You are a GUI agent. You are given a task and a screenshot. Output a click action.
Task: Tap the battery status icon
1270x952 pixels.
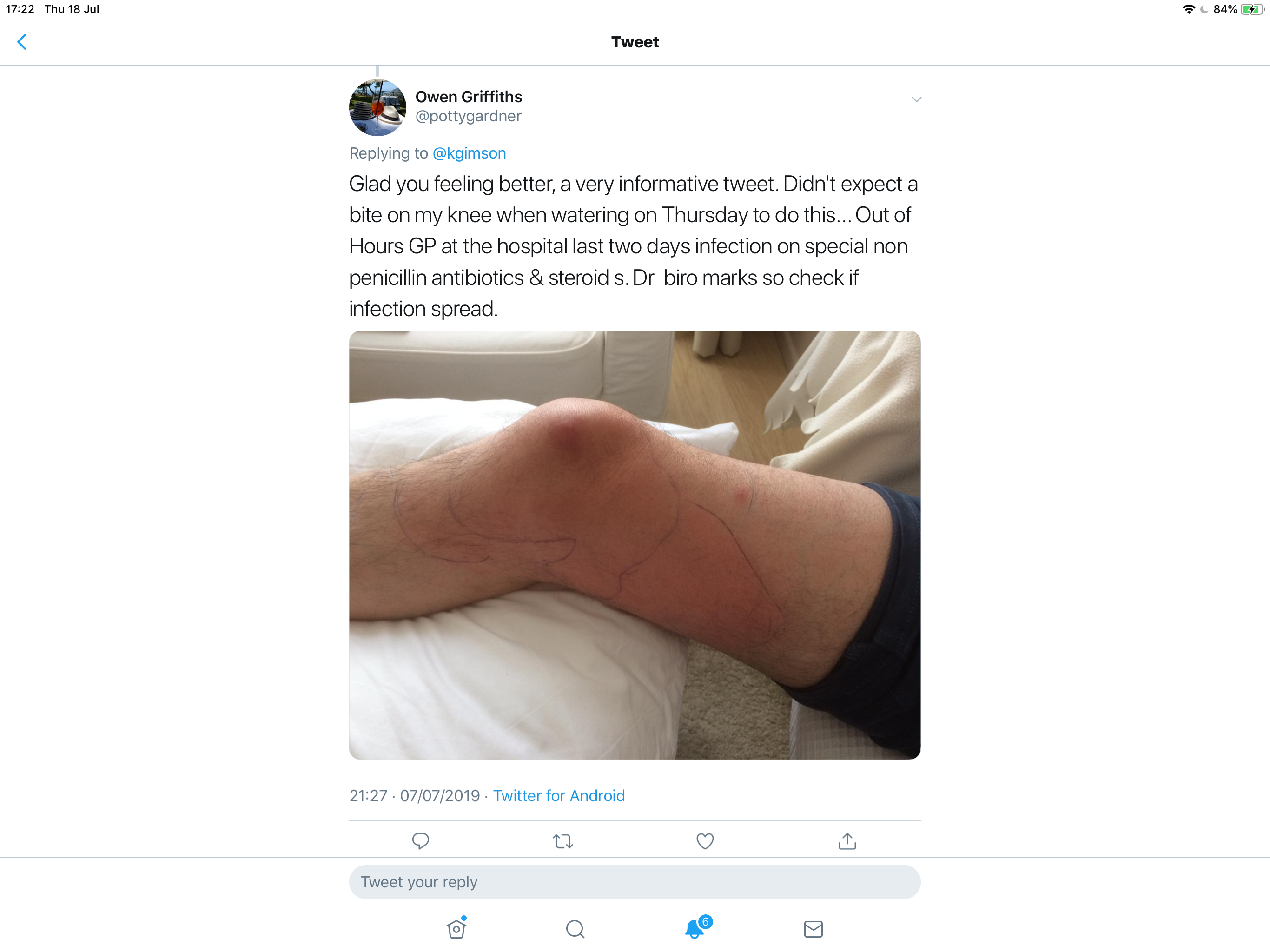(1252, 9)
